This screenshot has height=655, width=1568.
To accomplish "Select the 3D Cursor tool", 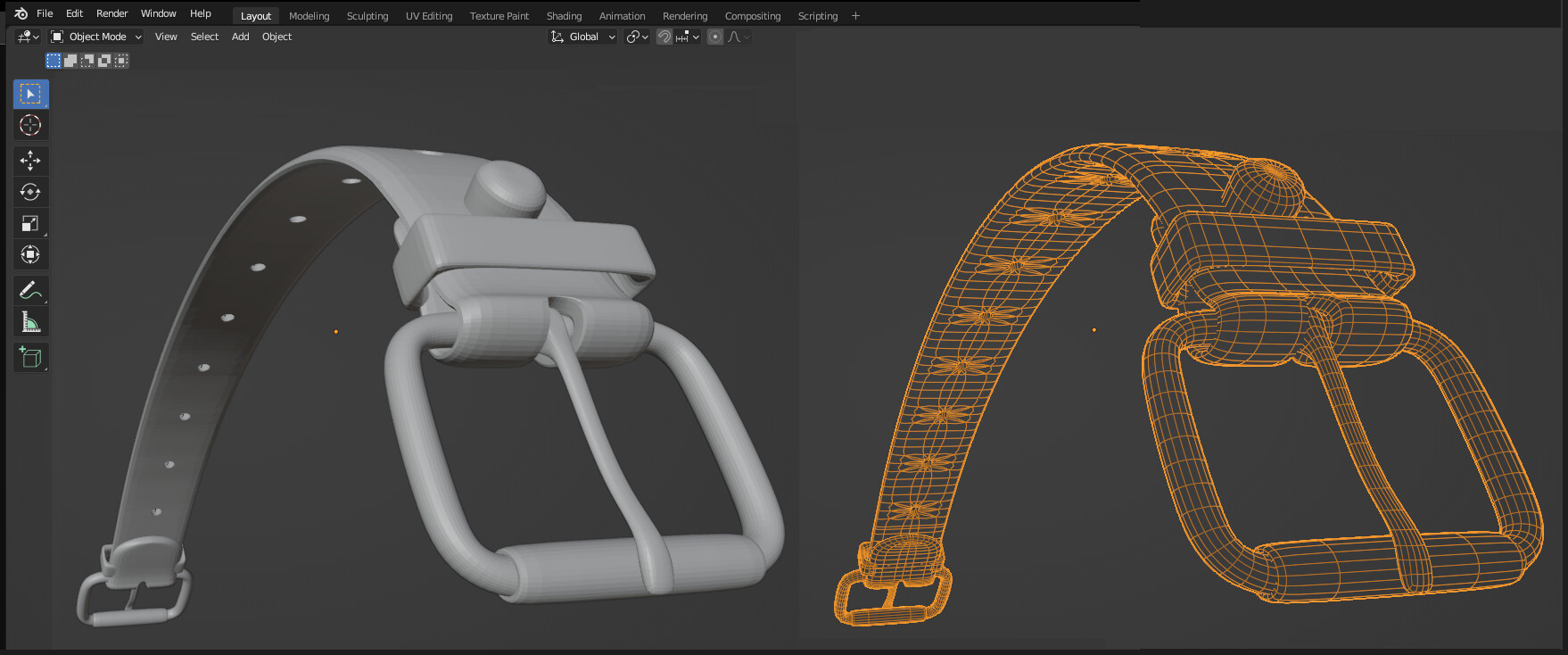I will 30,125.
